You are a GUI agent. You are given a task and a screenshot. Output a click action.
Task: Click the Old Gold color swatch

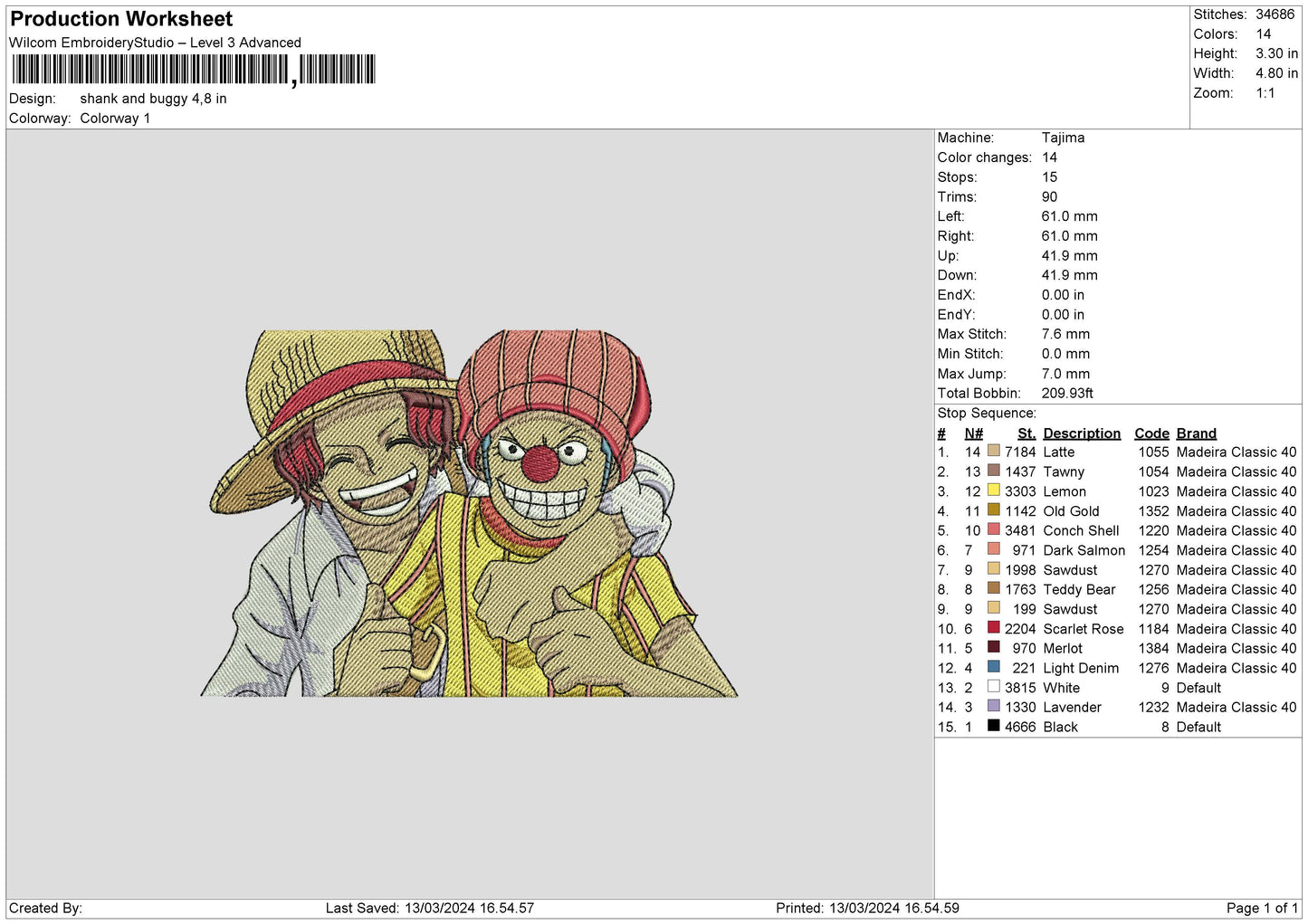[994, 510]
